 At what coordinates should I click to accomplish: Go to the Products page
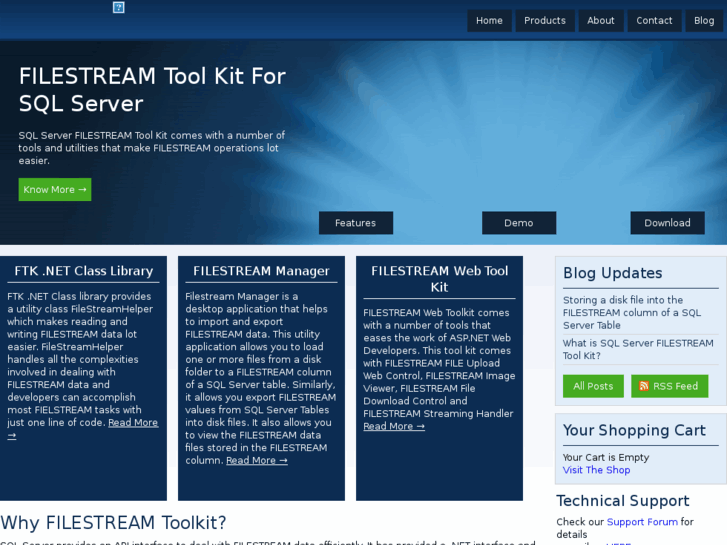pyautogui.click(x=545, y=21)
